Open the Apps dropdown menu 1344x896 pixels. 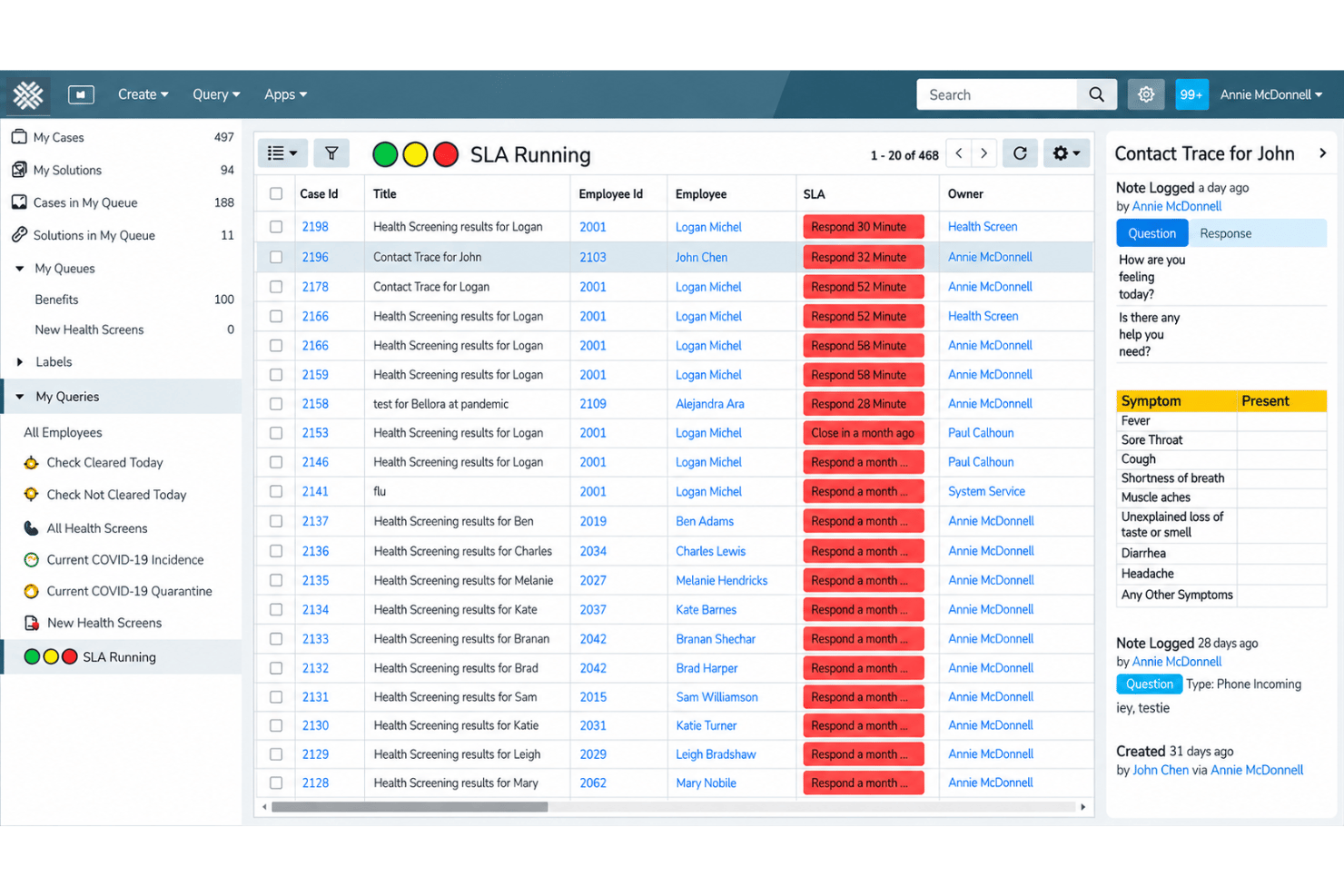point(285,94)
